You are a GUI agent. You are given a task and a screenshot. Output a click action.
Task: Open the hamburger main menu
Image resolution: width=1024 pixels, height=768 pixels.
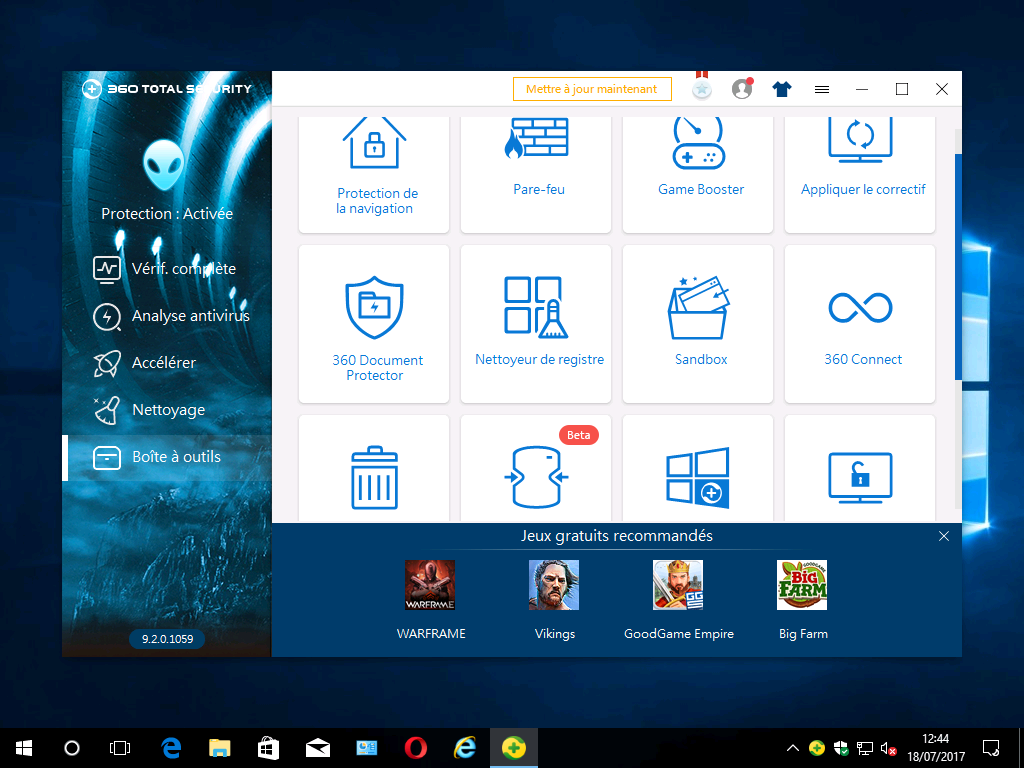(821, 89)
